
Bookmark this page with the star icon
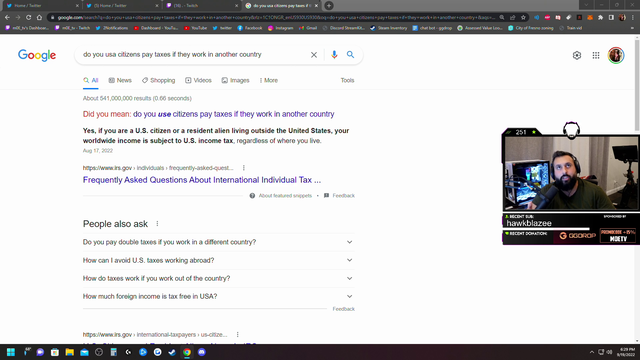(523, 18)
